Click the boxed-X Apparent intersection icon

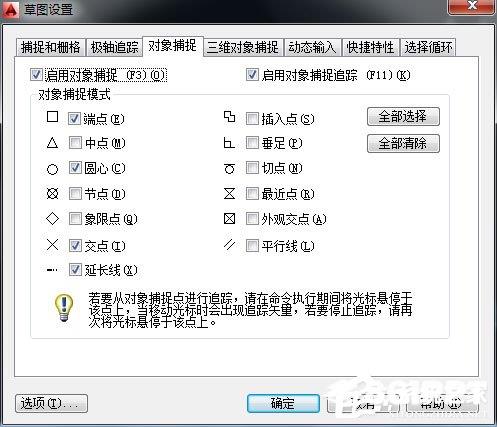(x=229, y=219)
